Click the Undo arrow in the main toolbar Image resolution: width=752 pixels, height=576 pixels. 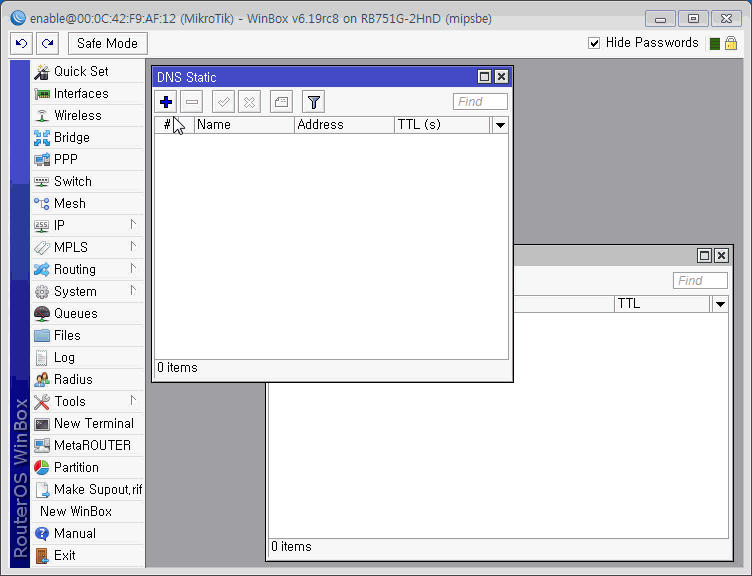[22, 44]
